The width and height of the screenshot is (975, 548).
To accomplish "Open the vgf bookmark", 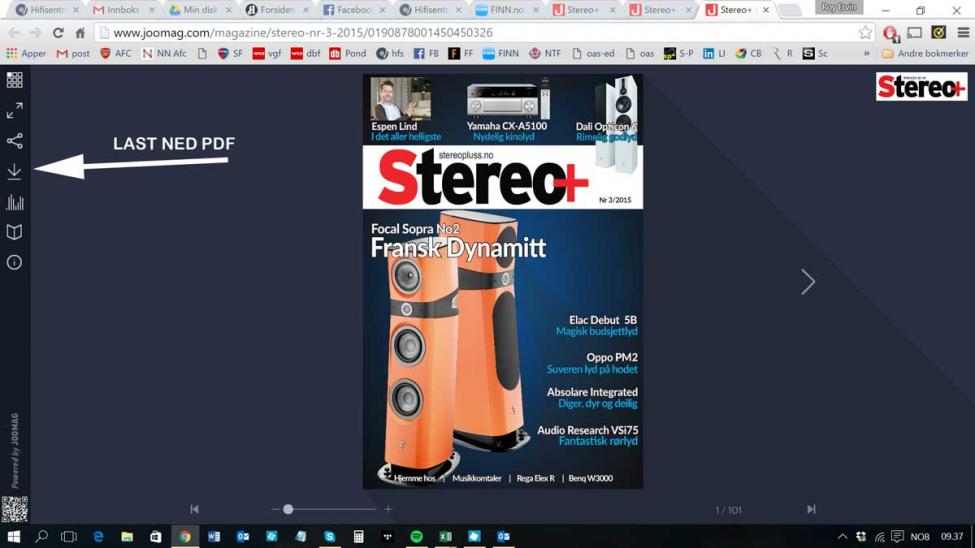I will 267,53.
